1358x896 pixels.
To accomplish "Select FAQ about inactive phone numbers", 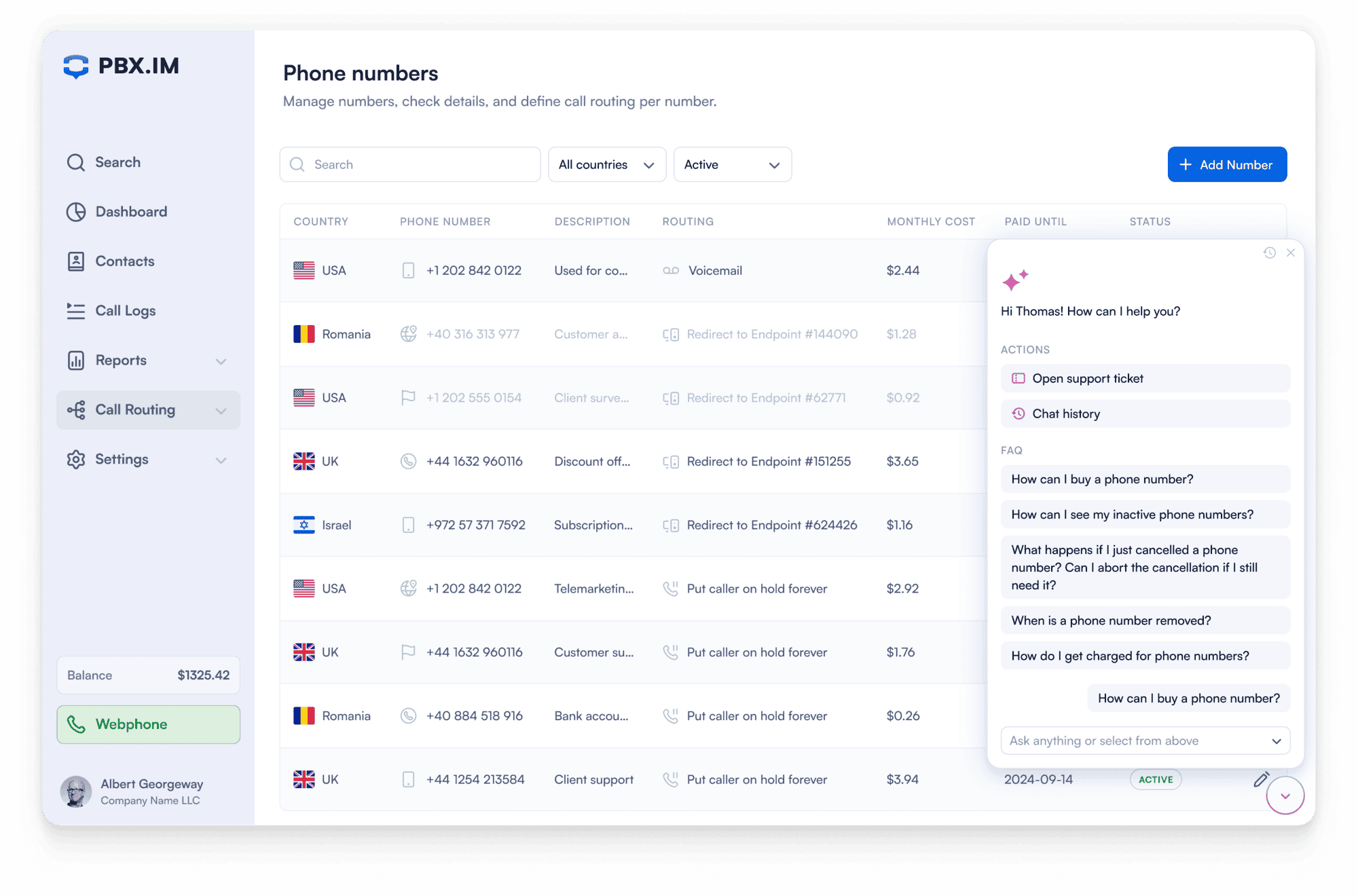I will [1145, 515].
